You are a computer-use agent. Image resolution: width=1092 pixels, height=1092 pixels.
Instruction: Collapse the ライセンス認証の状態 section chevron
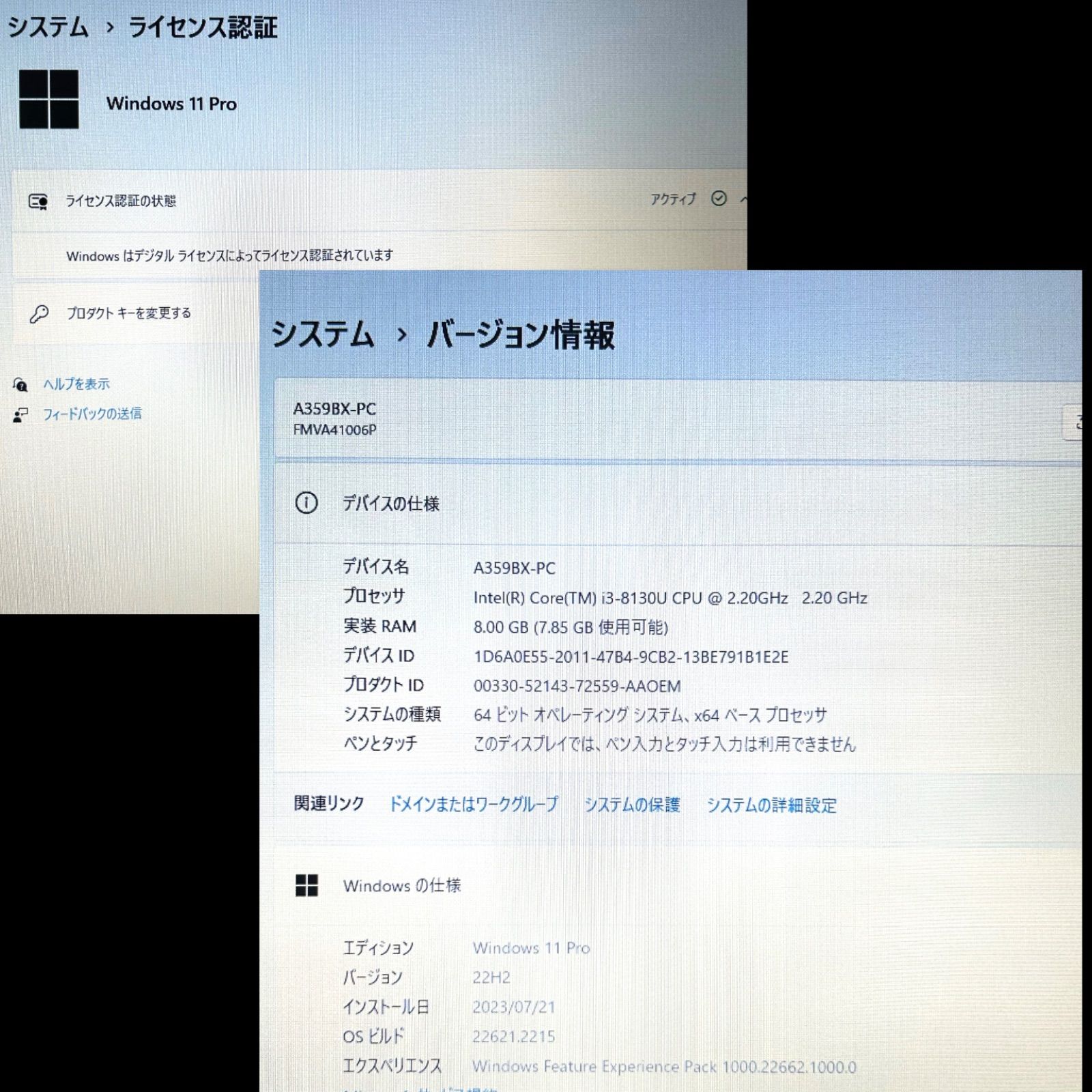tap(743, 199)
